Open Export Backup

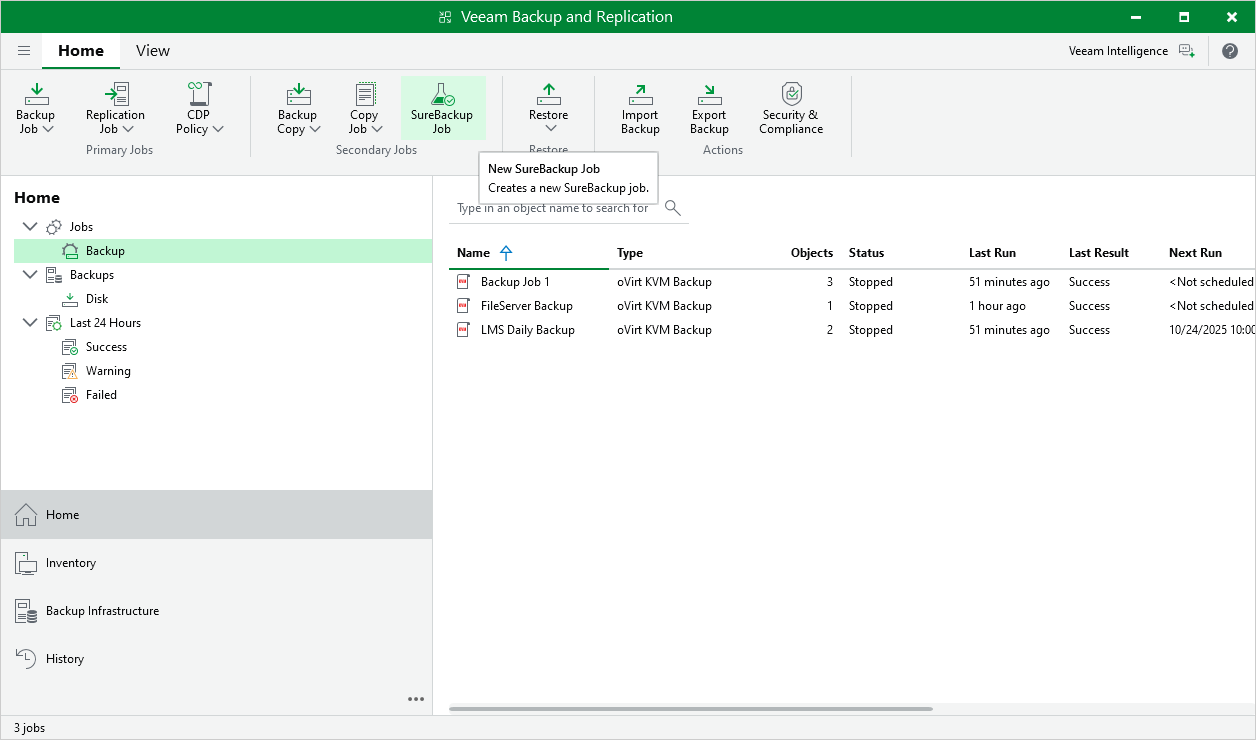[709, 107]
